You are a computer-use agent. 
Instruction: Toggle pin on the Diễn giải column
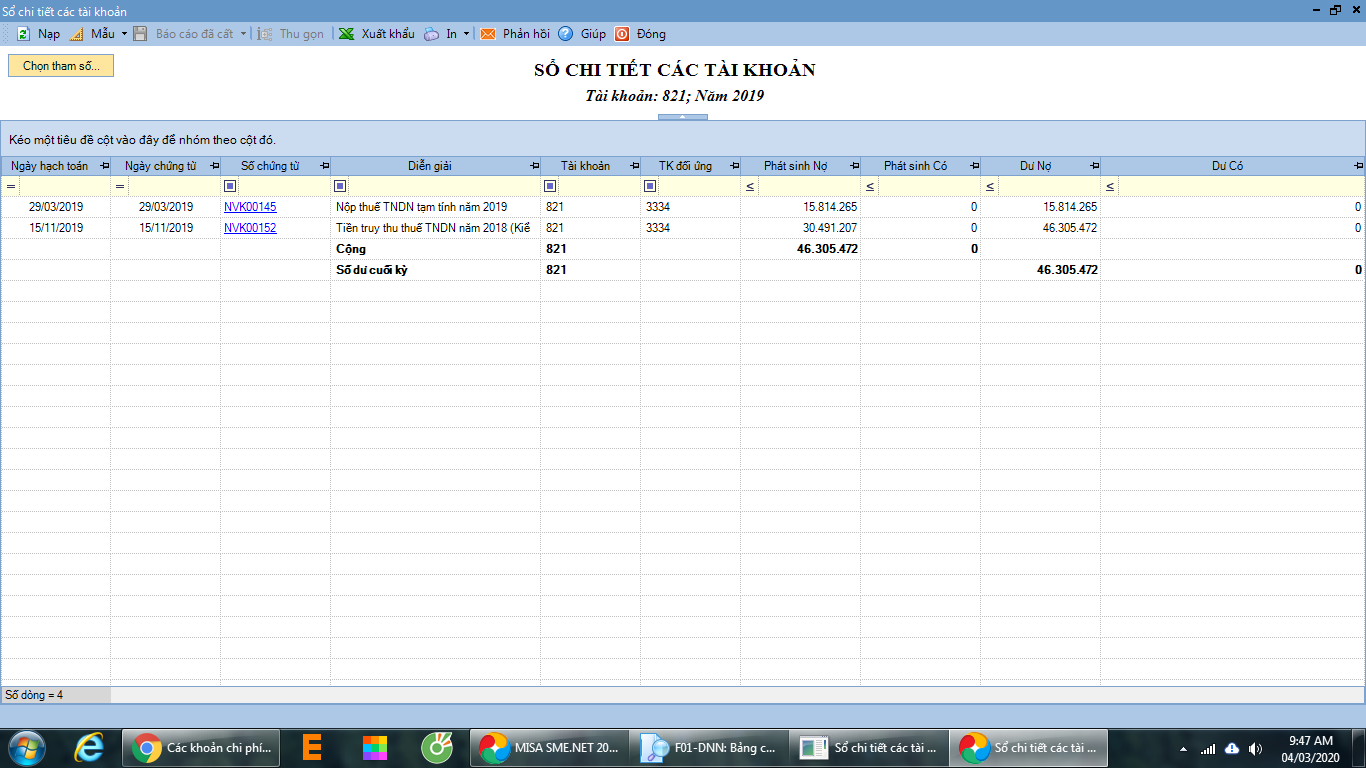coord(533,166)
